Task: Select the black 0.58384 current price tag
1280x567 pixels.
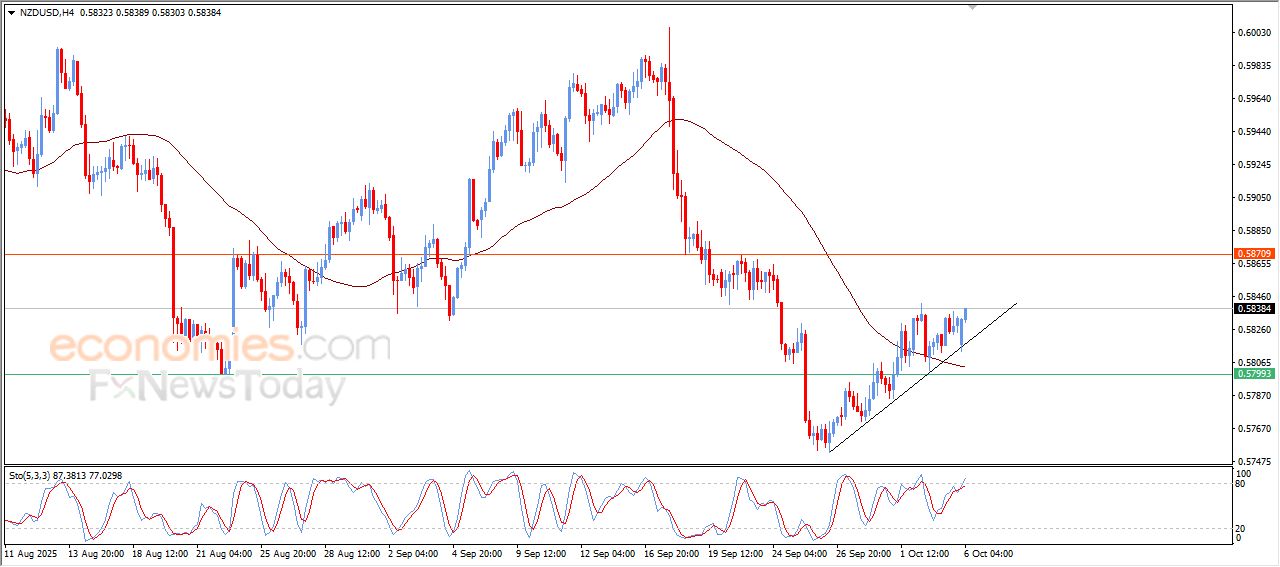Action: [x=1255, y=309]
